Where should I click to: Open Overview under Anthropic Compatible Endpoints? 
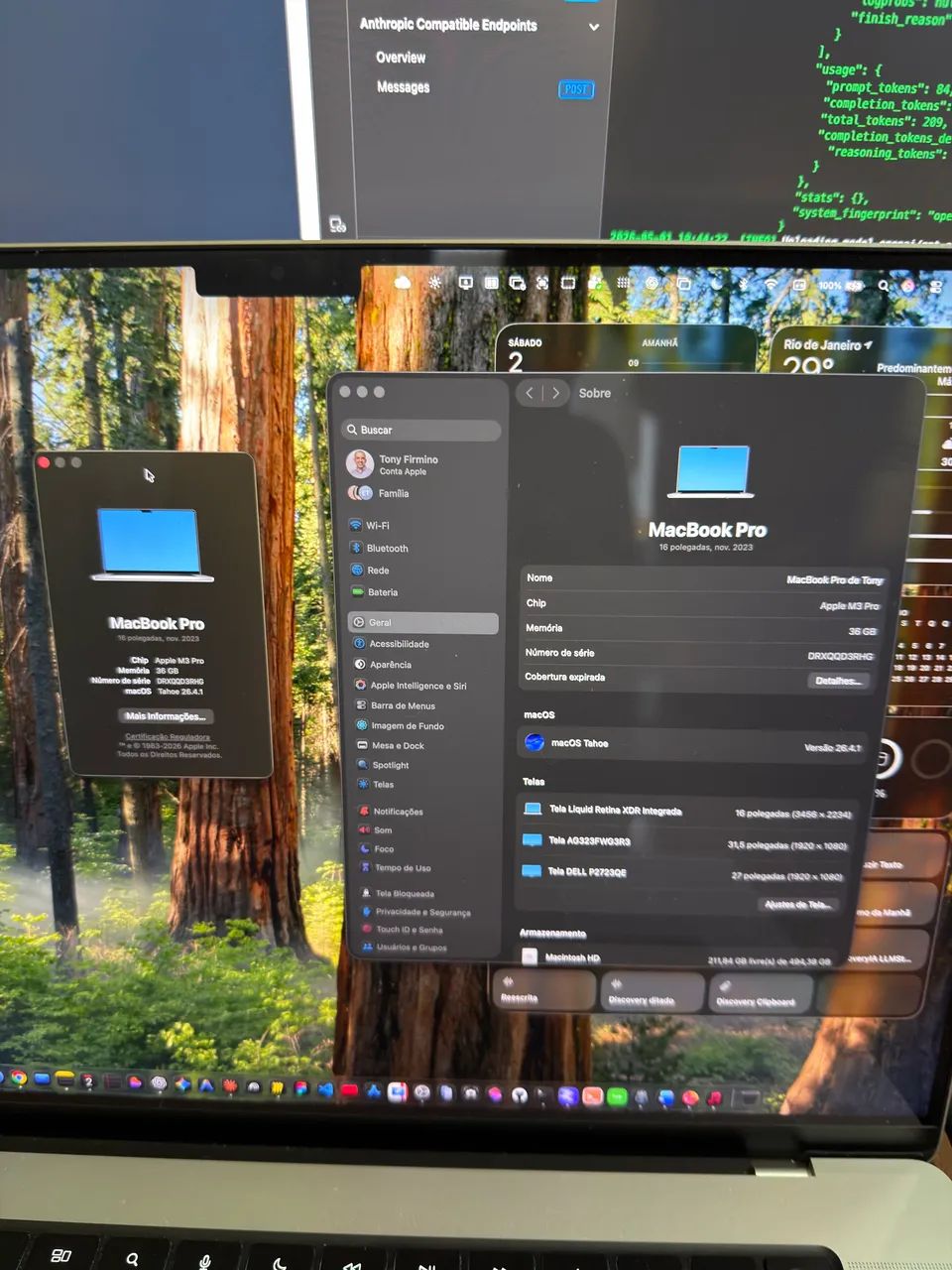pyautogui.click(x=401, y=58)
